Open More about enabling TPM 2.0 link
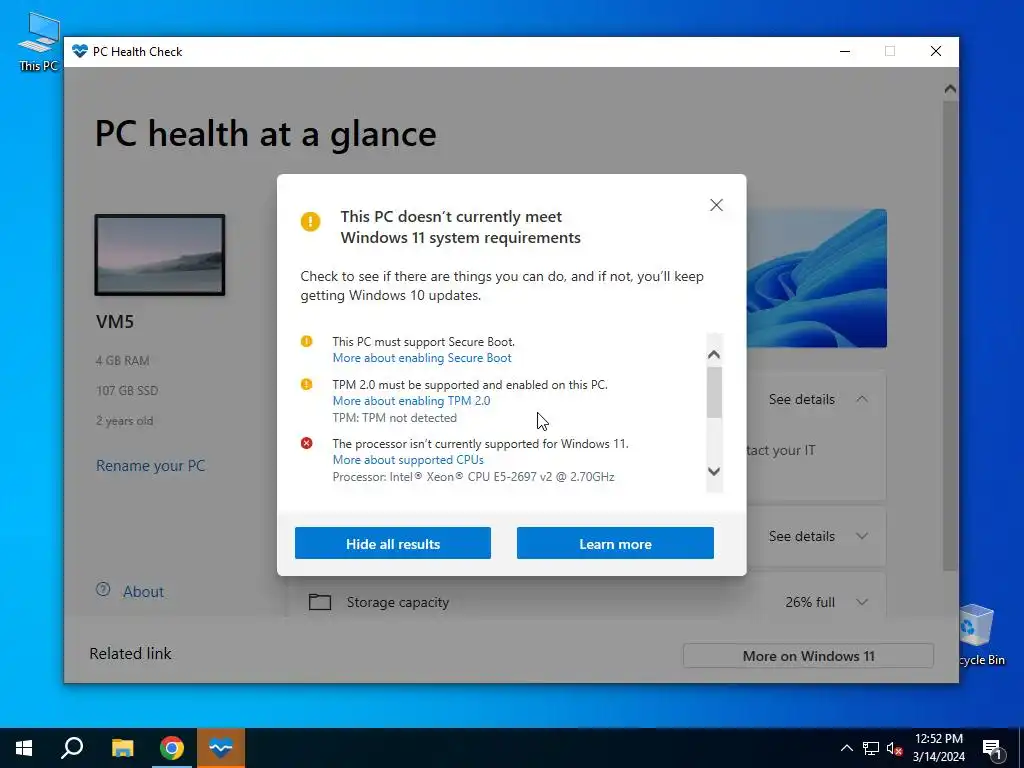Screen dimensions: 1024x768 point(411,401)
